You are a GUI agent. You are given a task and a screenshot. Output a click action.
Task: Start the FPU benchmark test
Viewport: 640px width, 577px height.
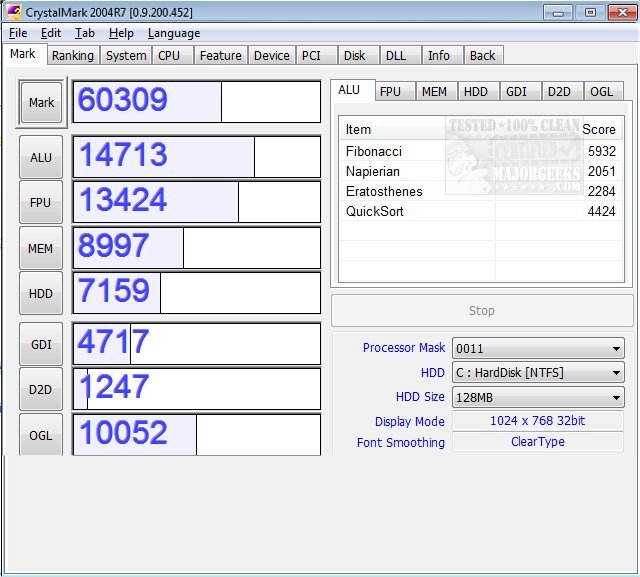point(41,202)
